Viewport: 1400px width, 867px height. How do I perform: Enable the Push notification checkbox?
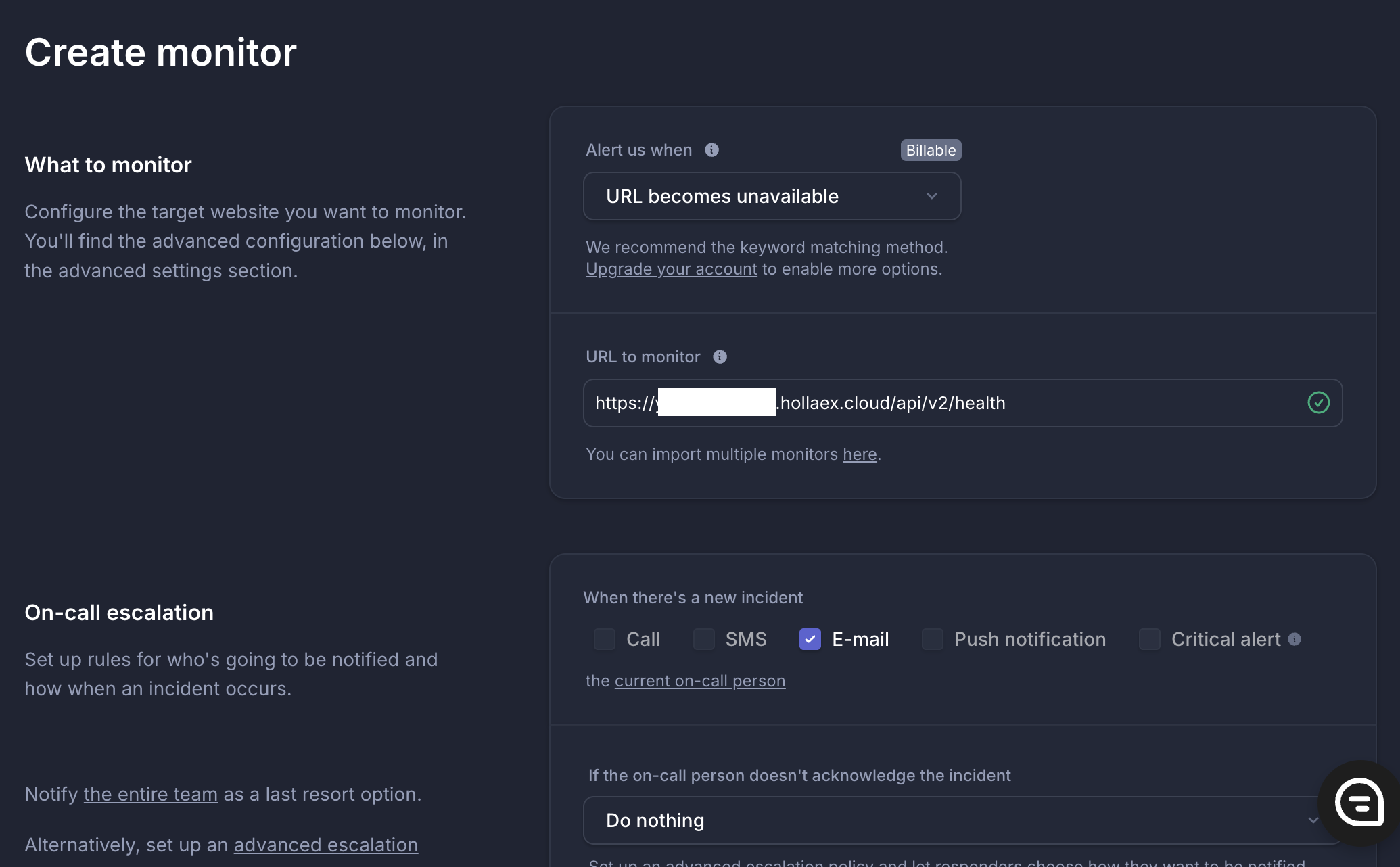click(x=932, y=639)
